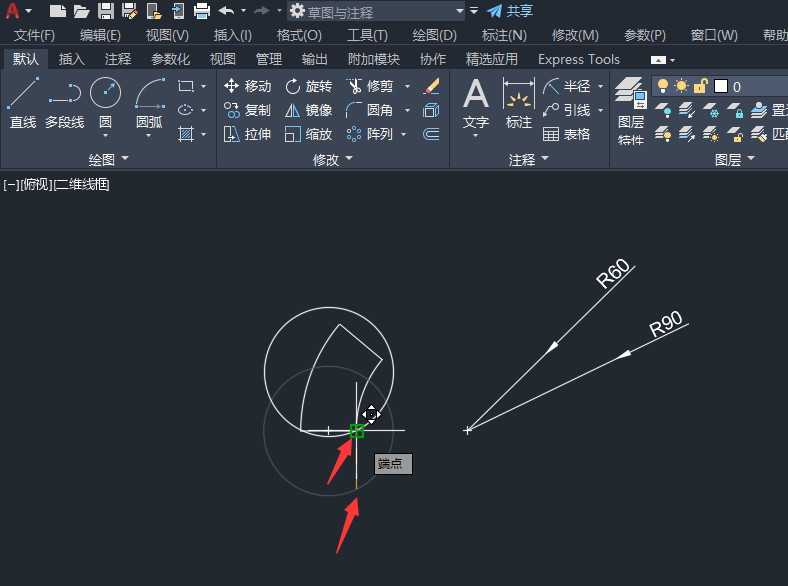Open the 编辑(E) menu

click(x=100, y=35)
